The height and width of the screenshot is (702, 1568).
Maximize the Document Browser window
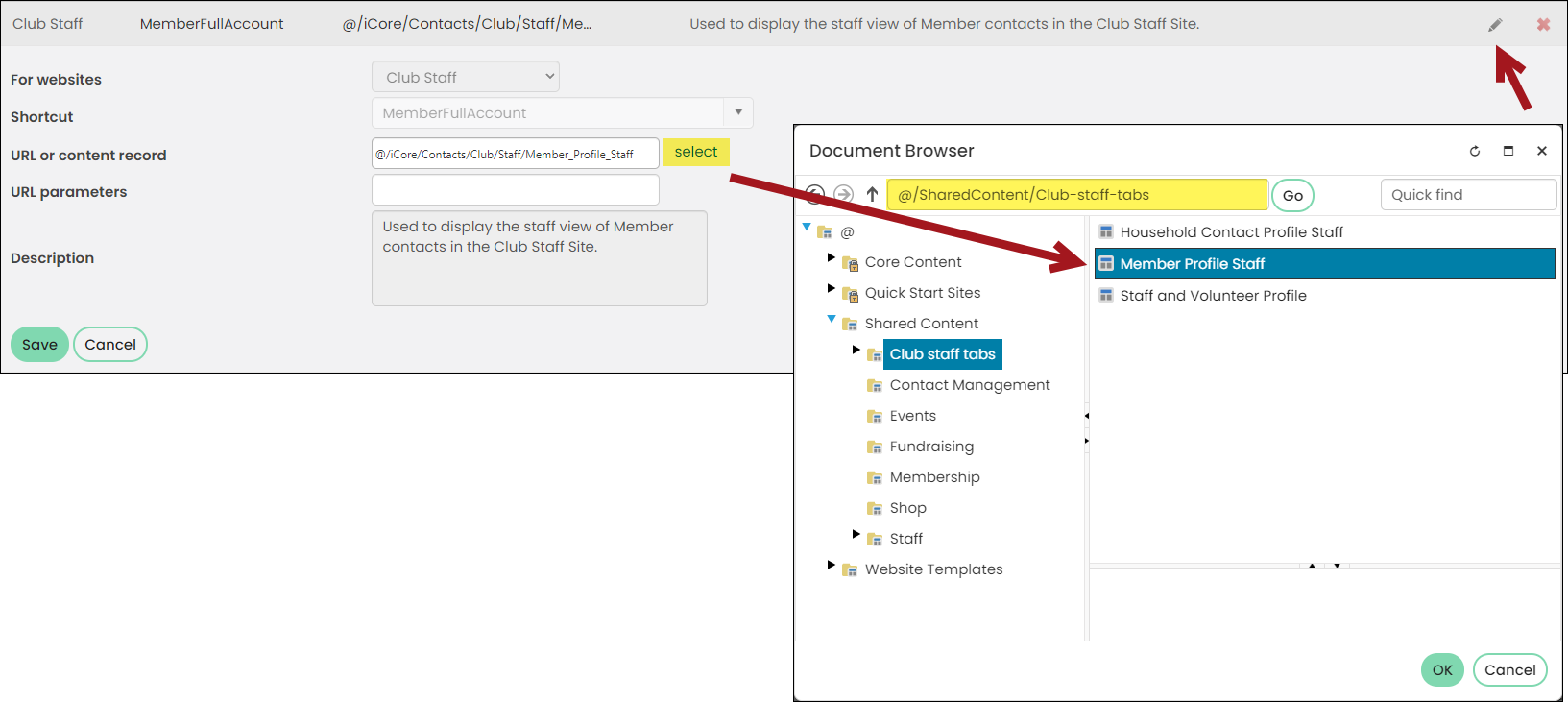point(1508,151)
